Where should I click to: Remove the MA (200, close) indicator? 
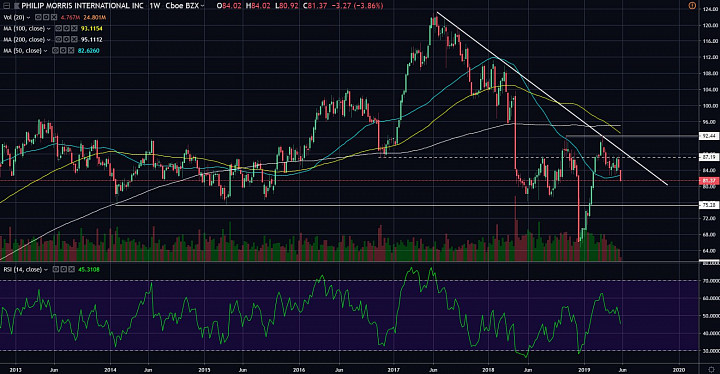point(74,40)
